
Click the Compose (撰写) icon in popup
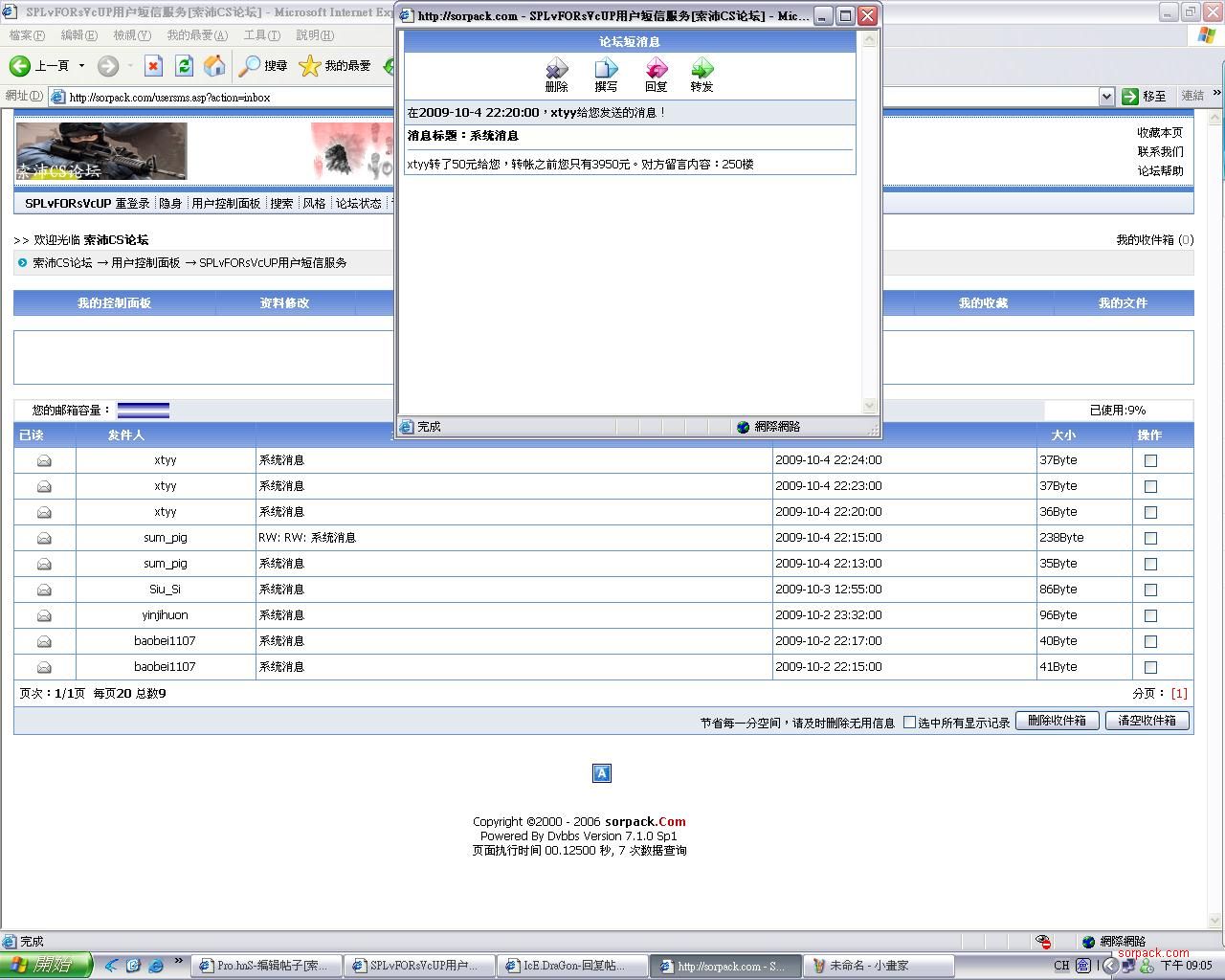pyautogui.click(x=606, y=69)
